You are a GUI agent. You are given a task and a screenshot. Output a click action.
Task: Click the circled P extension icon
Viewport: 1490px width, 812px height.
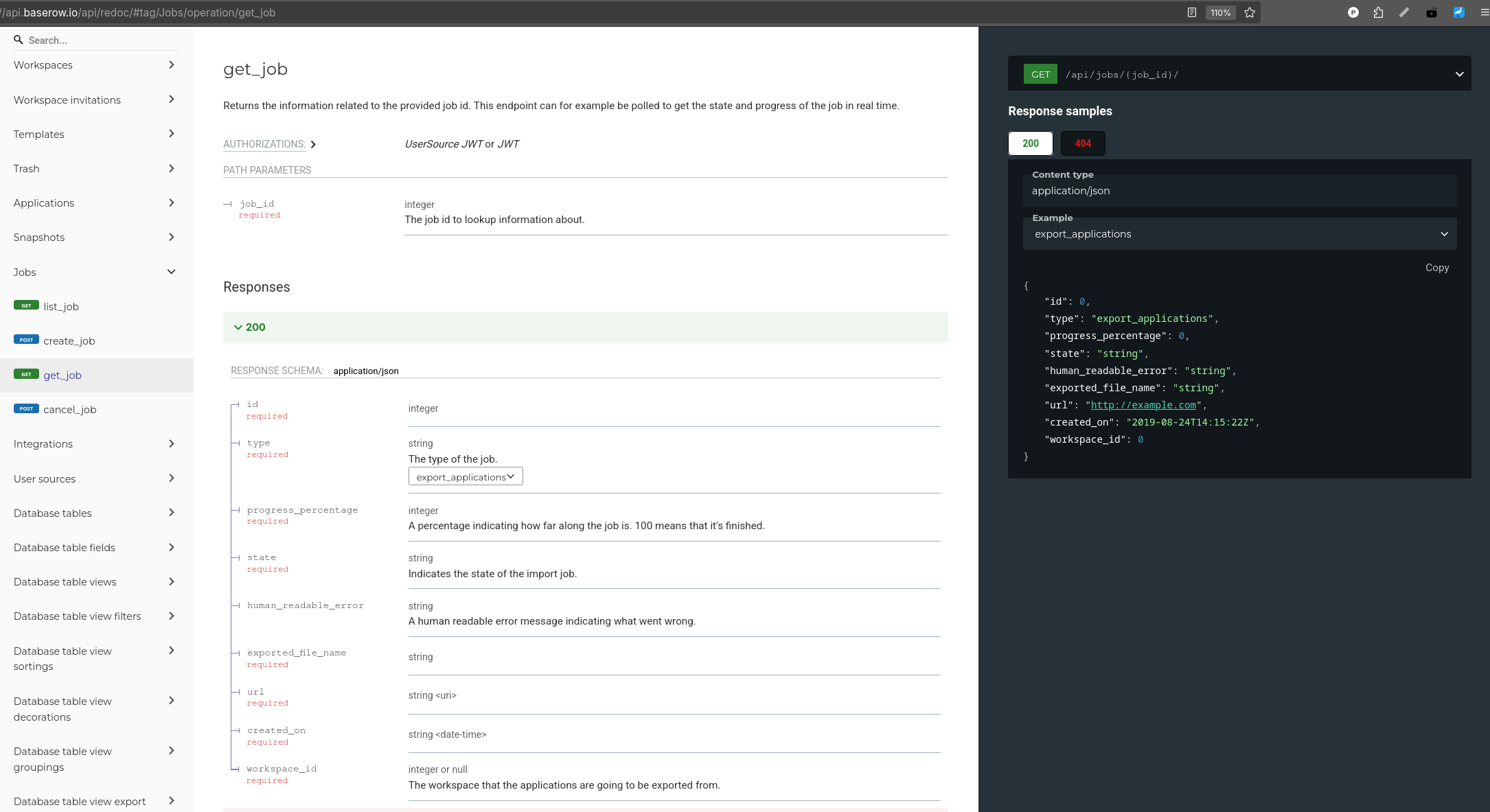(1353, 12)
